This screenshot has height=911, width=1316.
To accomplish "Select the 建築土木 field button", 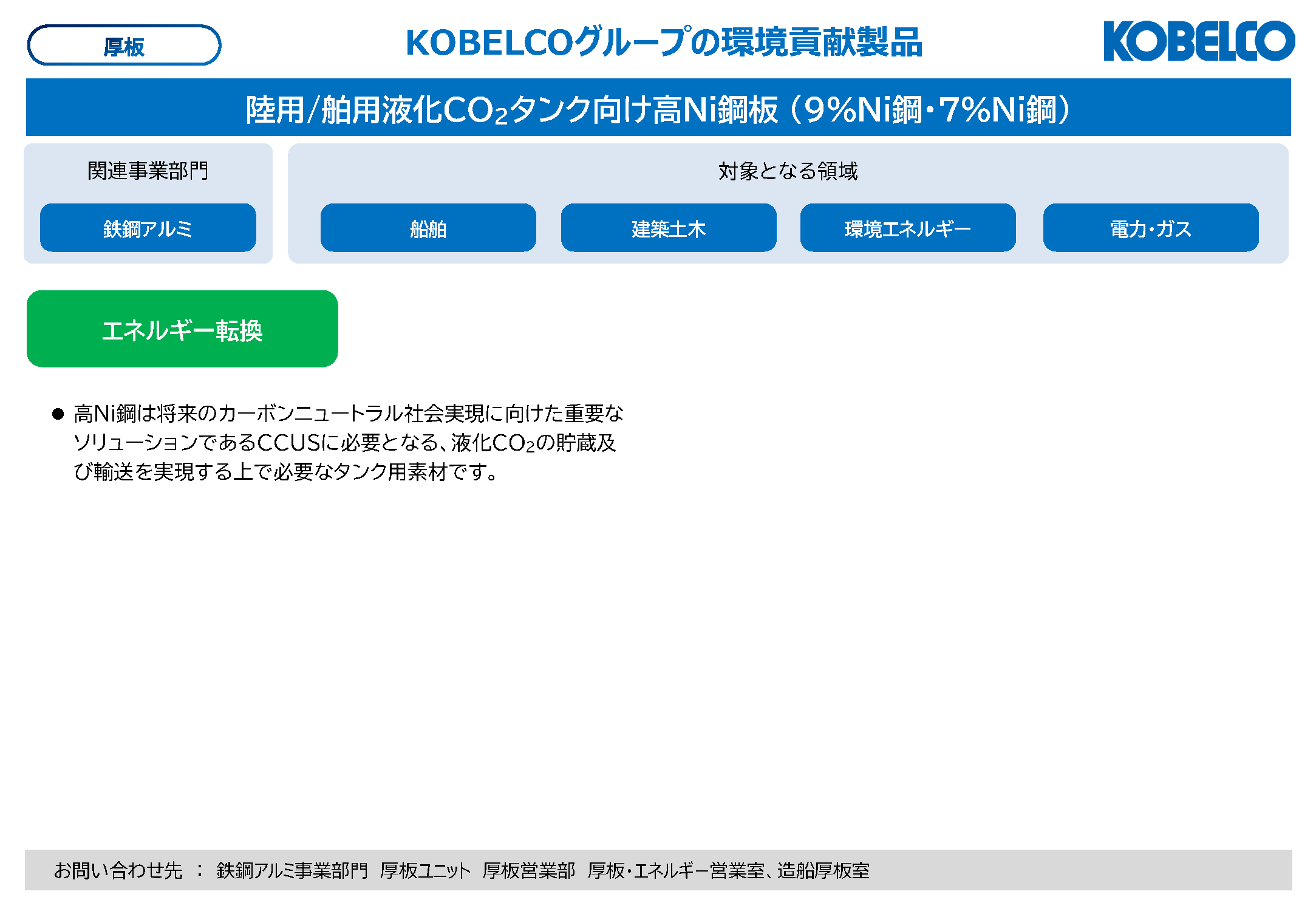I will [669, 228].
